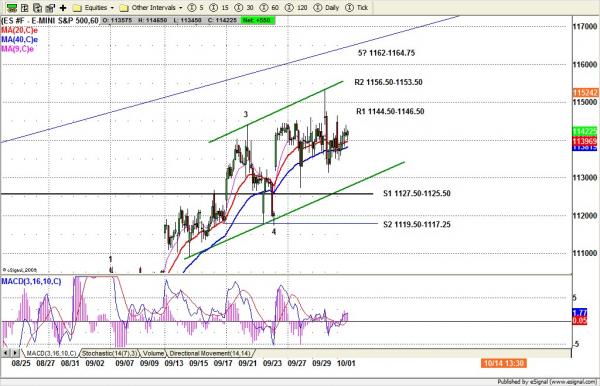600x386 pixels.
Task: Switch to the 120 minute interval
Action: click(x=296, y=8)
